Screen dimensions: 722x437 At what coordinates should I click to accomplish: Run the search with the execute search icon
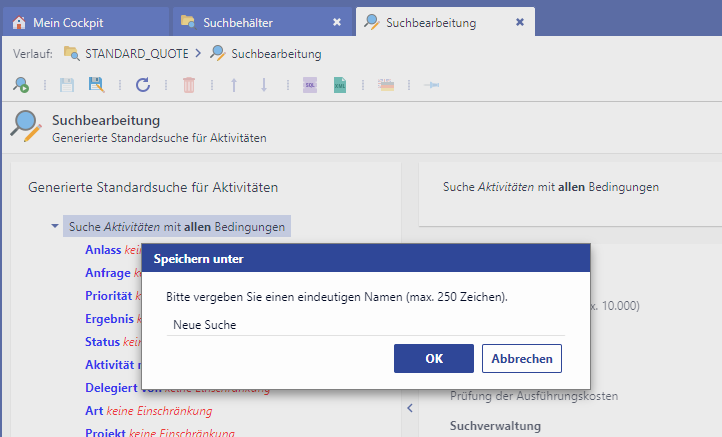pos(21,85)
